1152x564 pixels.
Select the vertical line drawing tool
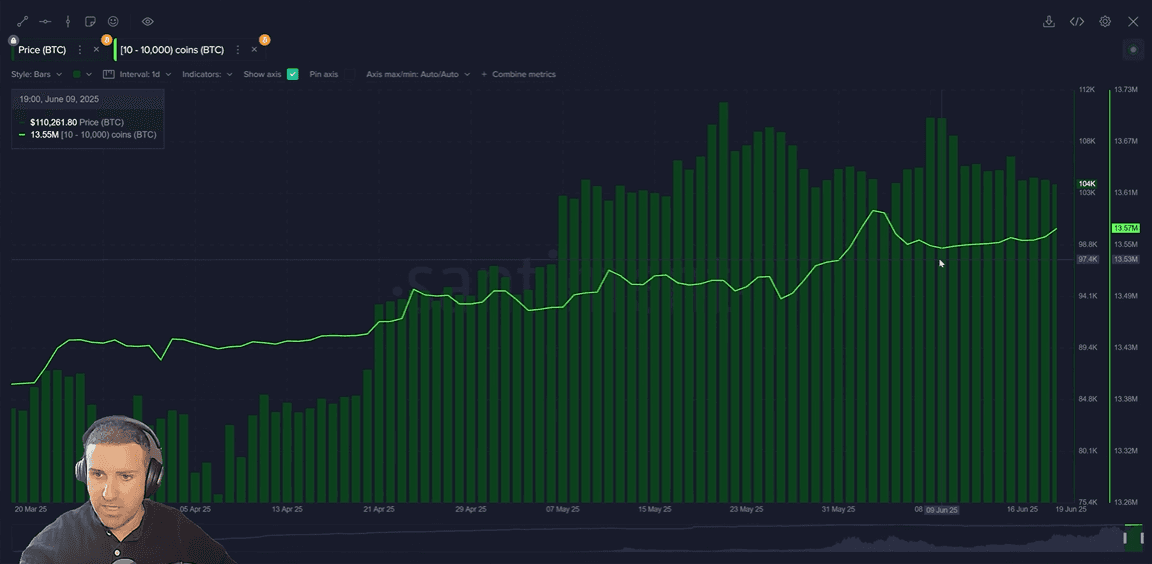[x=68, y=21]
